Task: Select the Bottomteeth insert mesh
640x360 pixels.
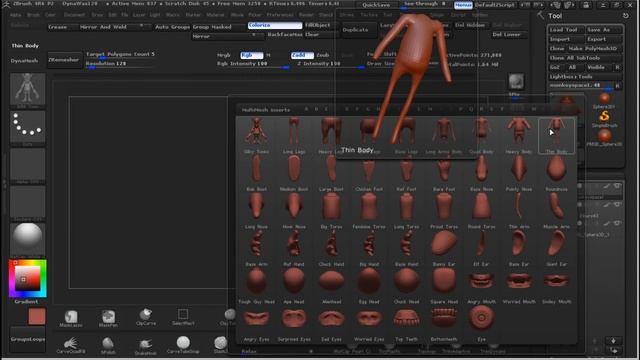Action: point(444,323)
